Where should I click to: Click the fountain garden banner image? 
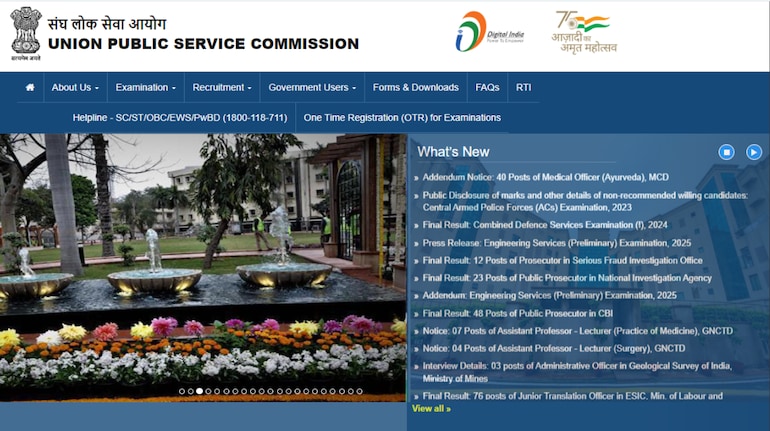(200, 260)
